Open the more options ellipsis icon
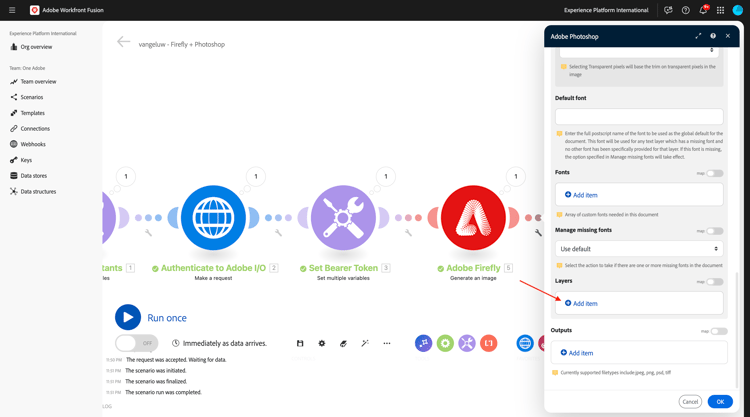The image size is (750, 417). (387, 343)
